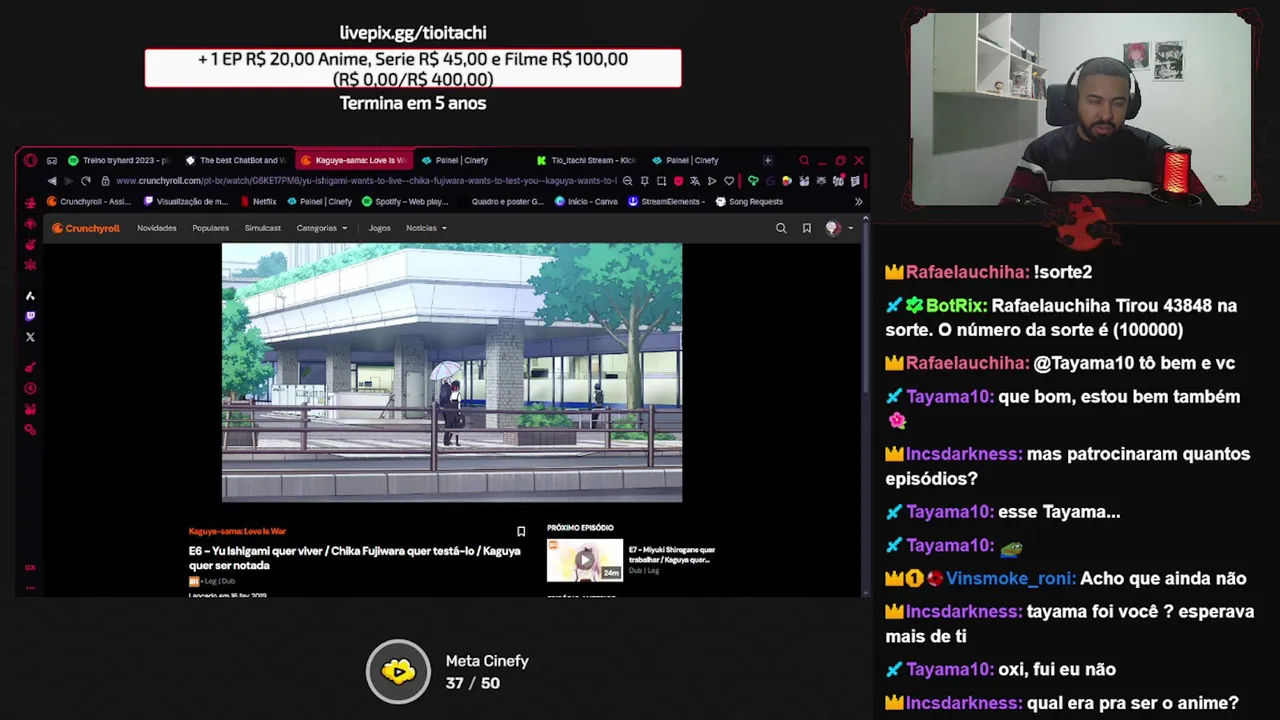1280x720 pixels.
Task: Click the address bar URL field
Action: pyautogui.click(x=366, y=181)
